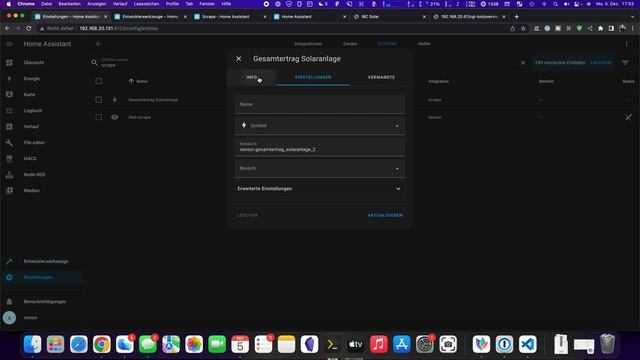Switch to the IBC Solar browser tab

click(389, 17)
